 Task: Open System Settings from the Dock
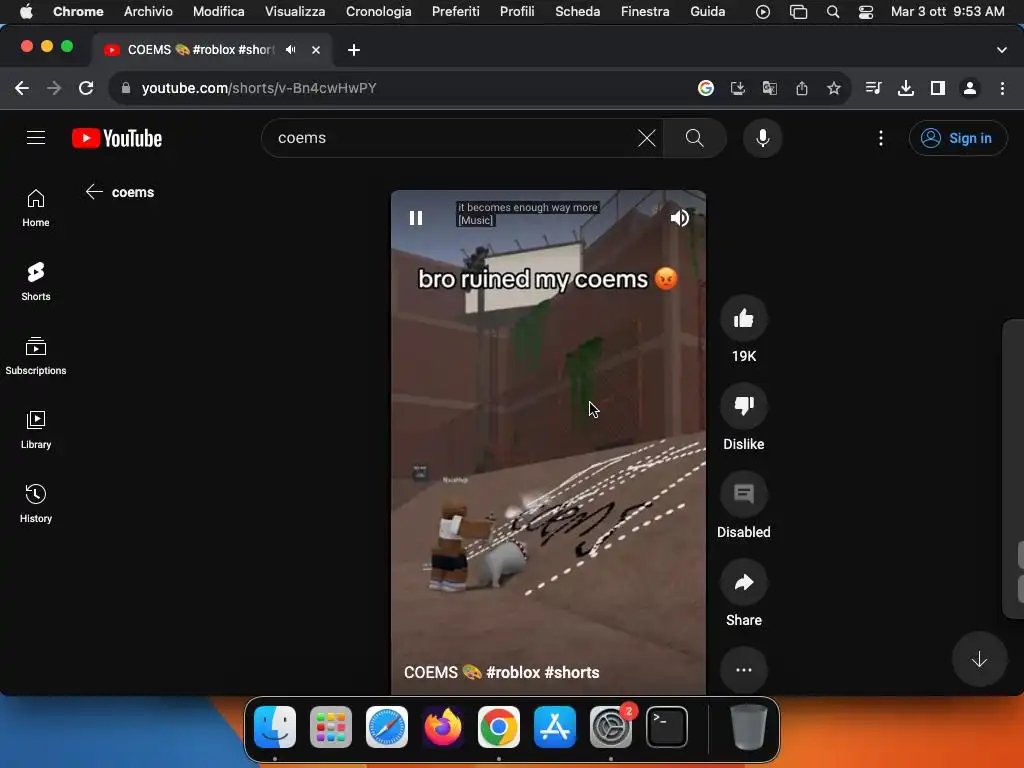coord(611,726)
